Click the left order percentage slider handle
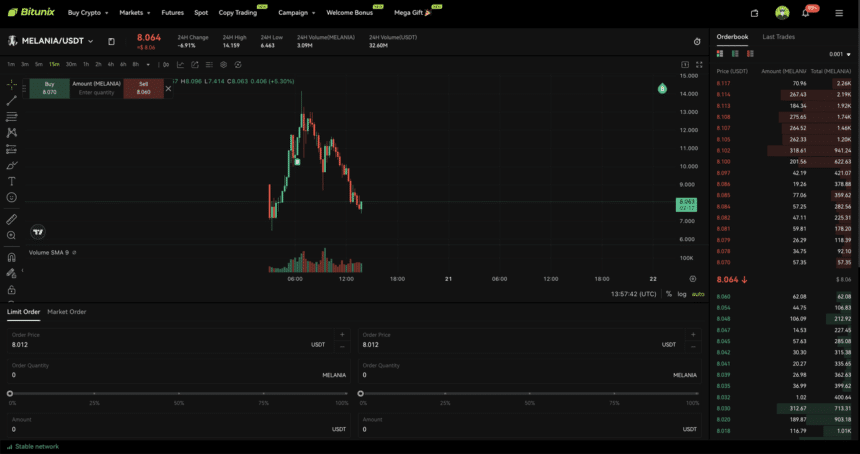 click(x=10, y=394)
